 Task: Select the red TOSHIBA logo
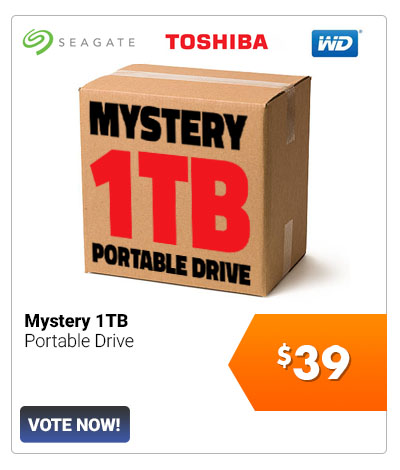217,42
